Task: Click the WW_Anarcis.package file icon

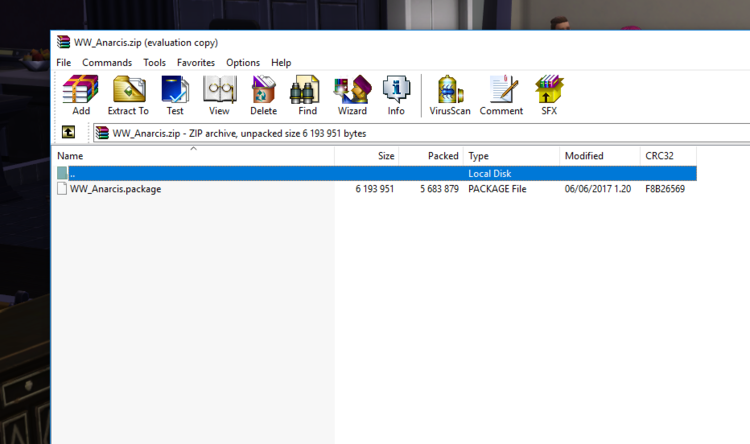Action: pos(62,189)
